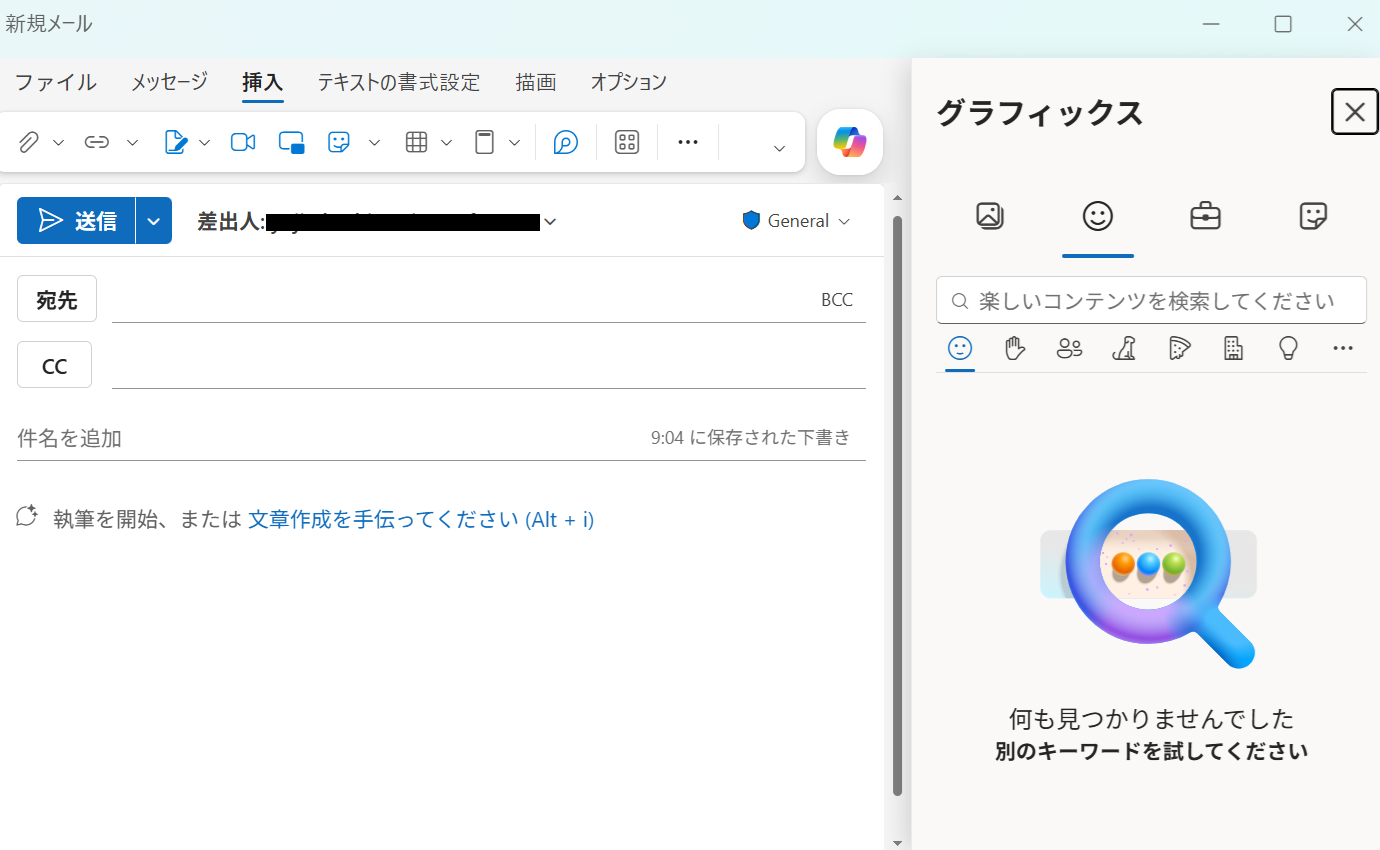1380x850 pixels.
Task: Click the 9:04 に保存された下書き status text
Action: click(x=750, y=437)
